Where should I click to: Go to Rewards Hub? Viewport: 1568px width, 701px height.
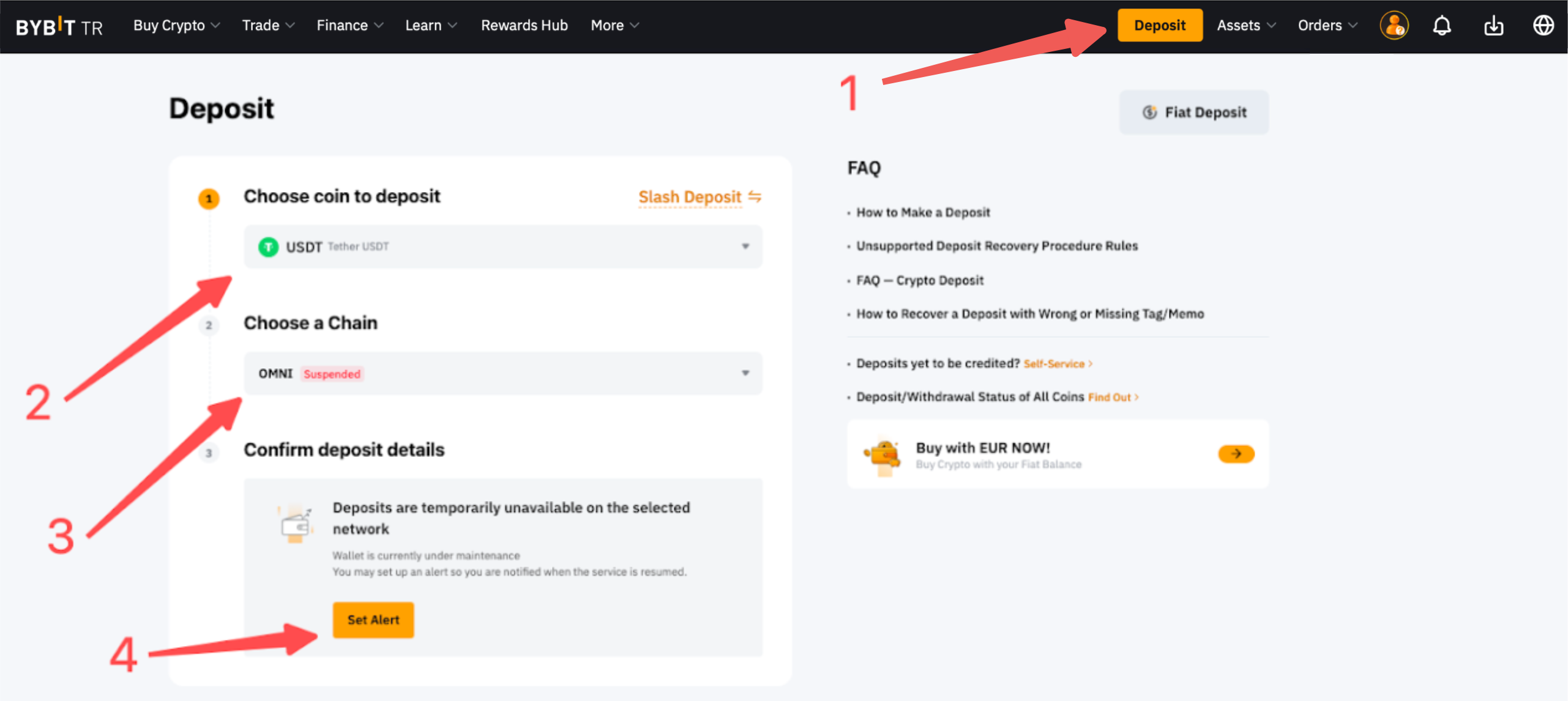click(524, 26)
